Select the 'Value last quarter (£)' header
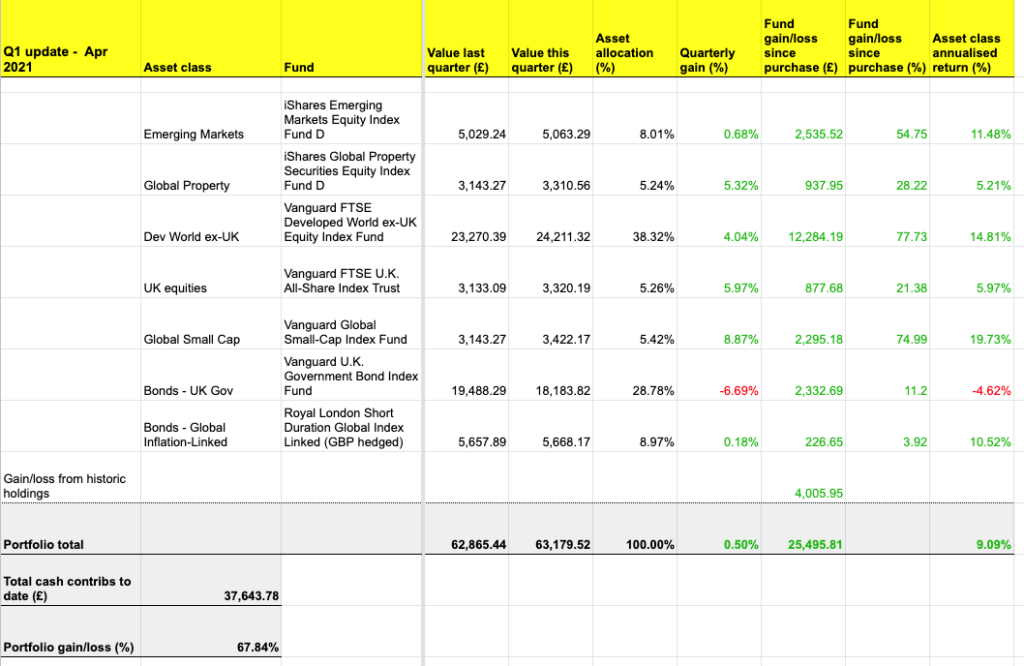 pyautogui.click(x=466, y=39)
